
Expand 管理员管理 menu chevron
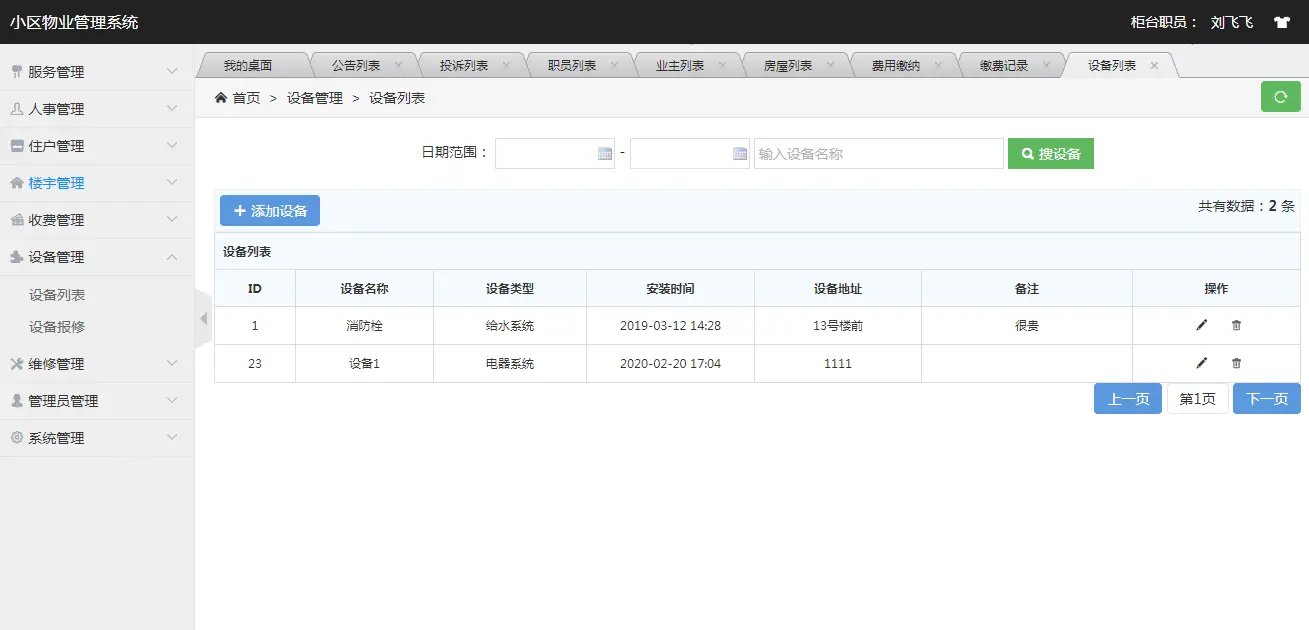tap(172, 400)
